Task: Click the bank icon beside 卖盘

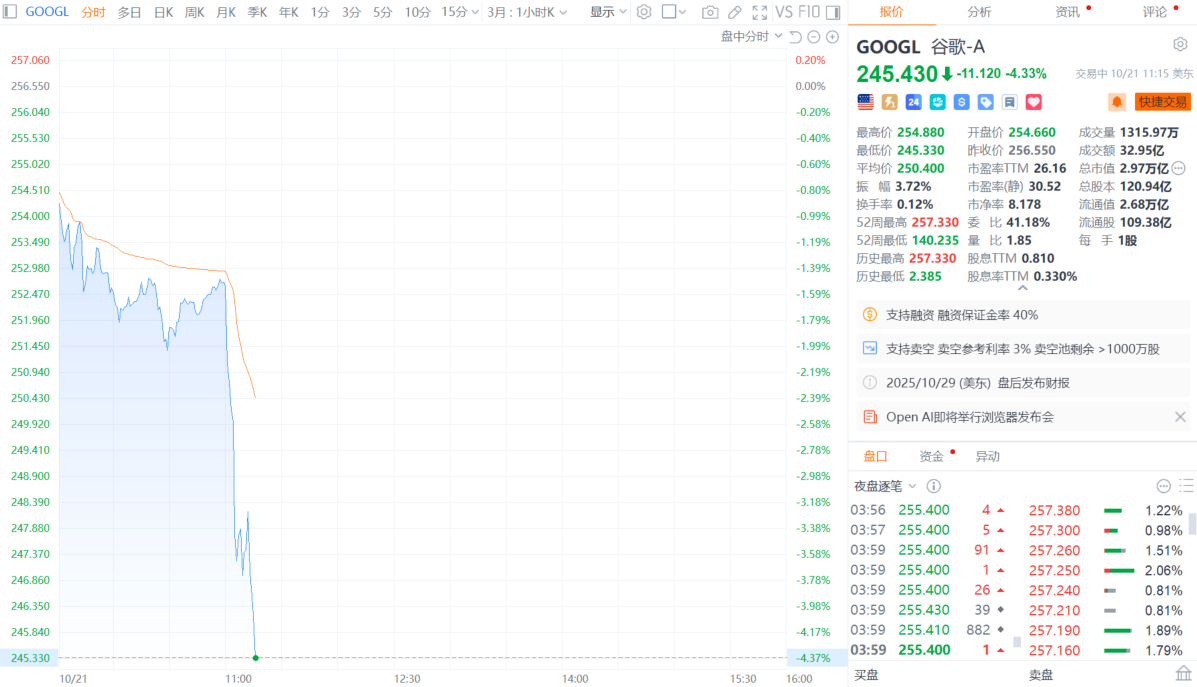Action: [x=1183, y=673]
